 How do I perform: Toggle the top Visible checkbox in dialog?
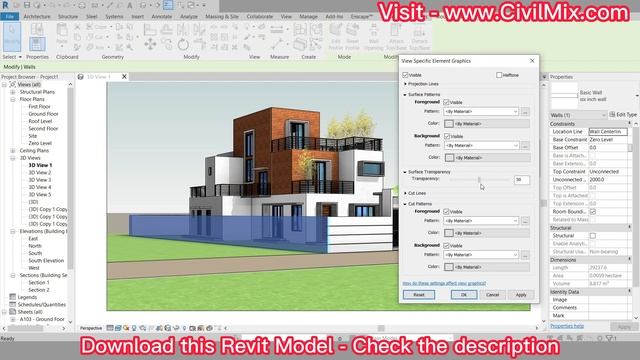[x=405, y=75]
